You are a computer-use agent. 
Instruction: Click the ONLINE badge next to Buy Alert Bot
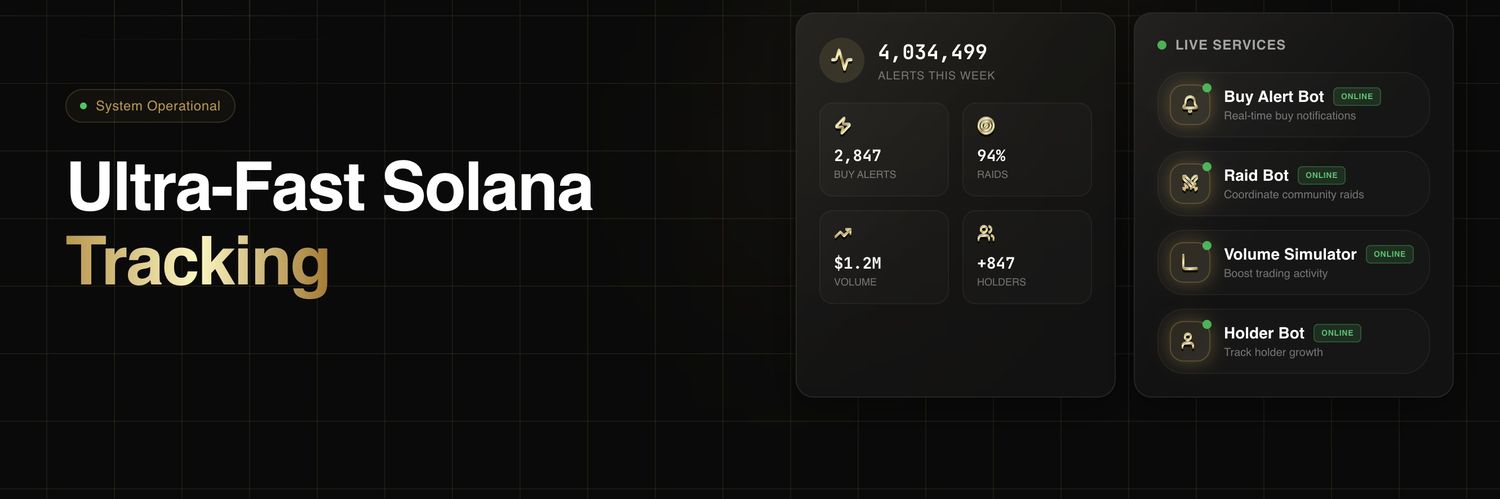point(1357,97)
